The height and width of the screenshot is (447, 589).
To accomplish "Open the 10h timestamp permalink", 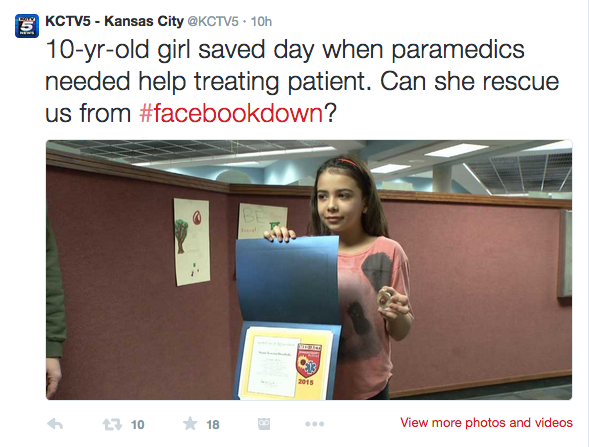I will coord(261,21).
